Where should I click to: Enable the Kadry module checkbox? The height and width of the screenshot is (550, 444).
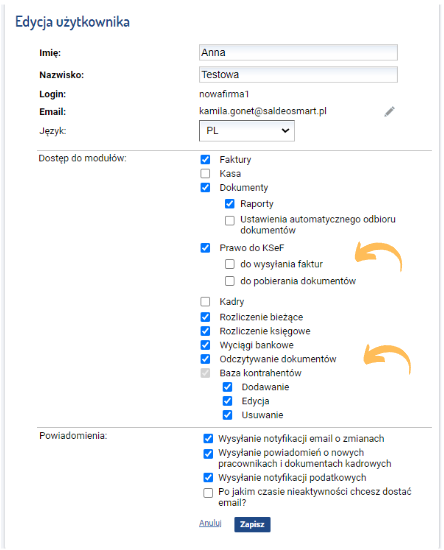pyautogui.click(x=205, y=302)
